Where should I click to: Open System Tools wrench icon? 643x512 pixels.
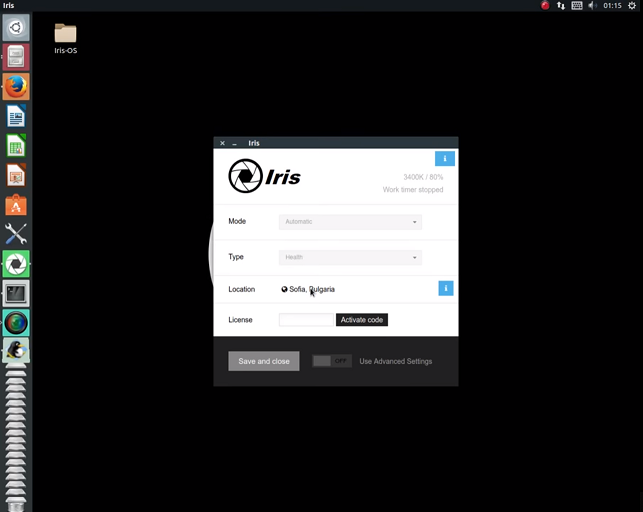[16, 234]
